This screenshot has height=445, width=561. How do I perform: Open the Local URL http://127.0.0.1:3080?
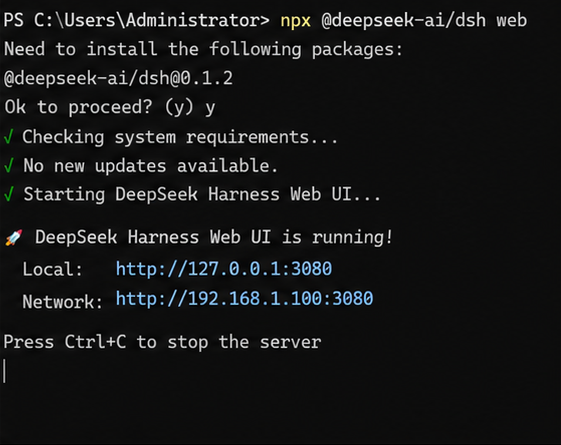point(224,269)
